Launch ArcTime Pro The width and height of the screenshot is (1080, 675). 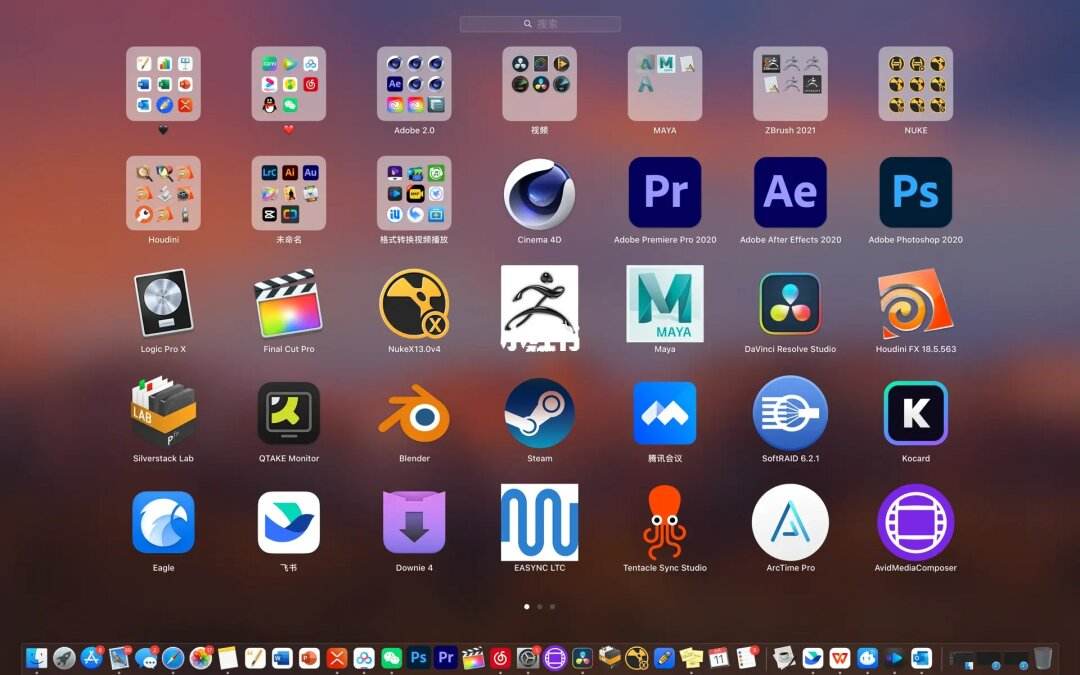pyautogui.click(x=790, y=522)
